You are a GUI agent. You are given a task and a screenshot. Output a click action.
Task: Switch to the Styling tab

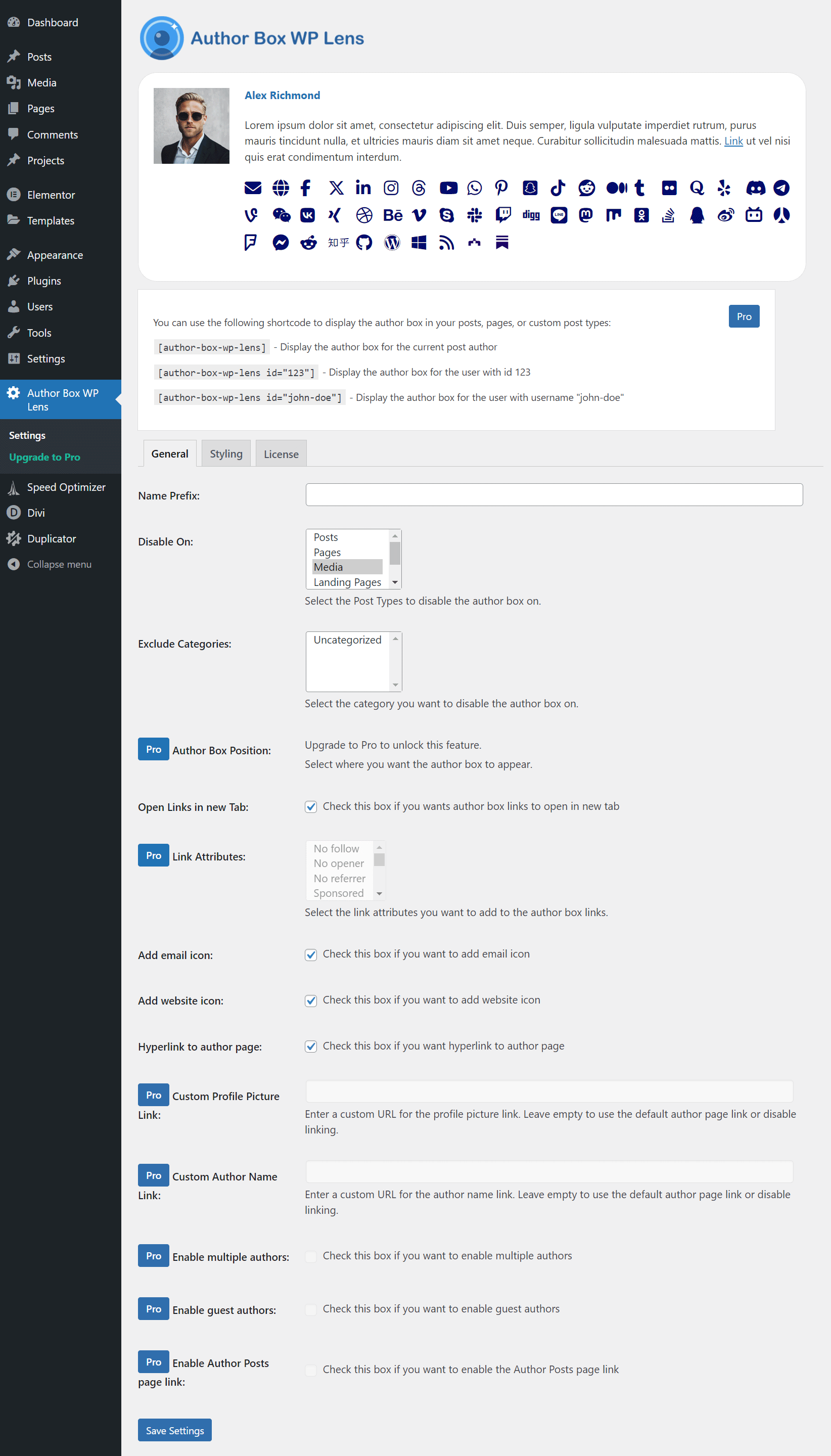[x=226, y=453]
